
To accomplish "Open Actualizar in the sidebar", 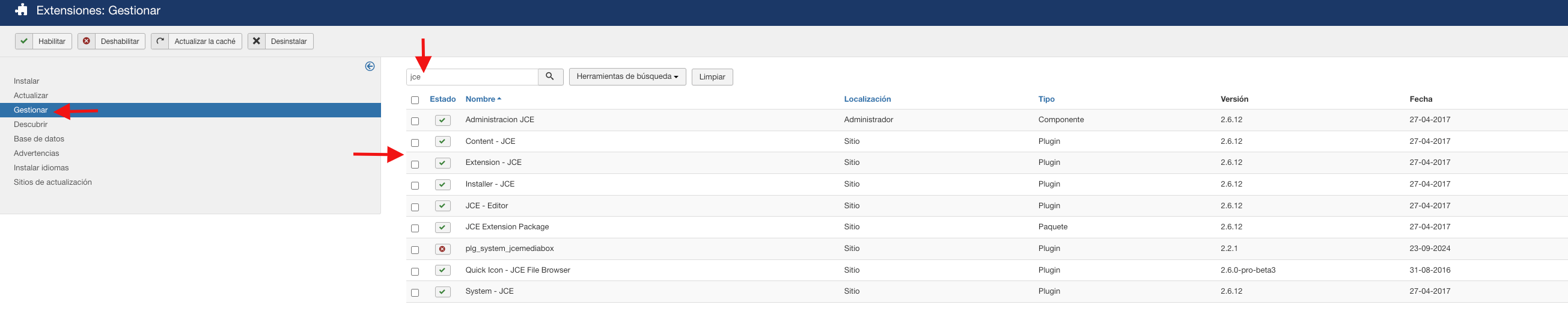I will (31, 95).
